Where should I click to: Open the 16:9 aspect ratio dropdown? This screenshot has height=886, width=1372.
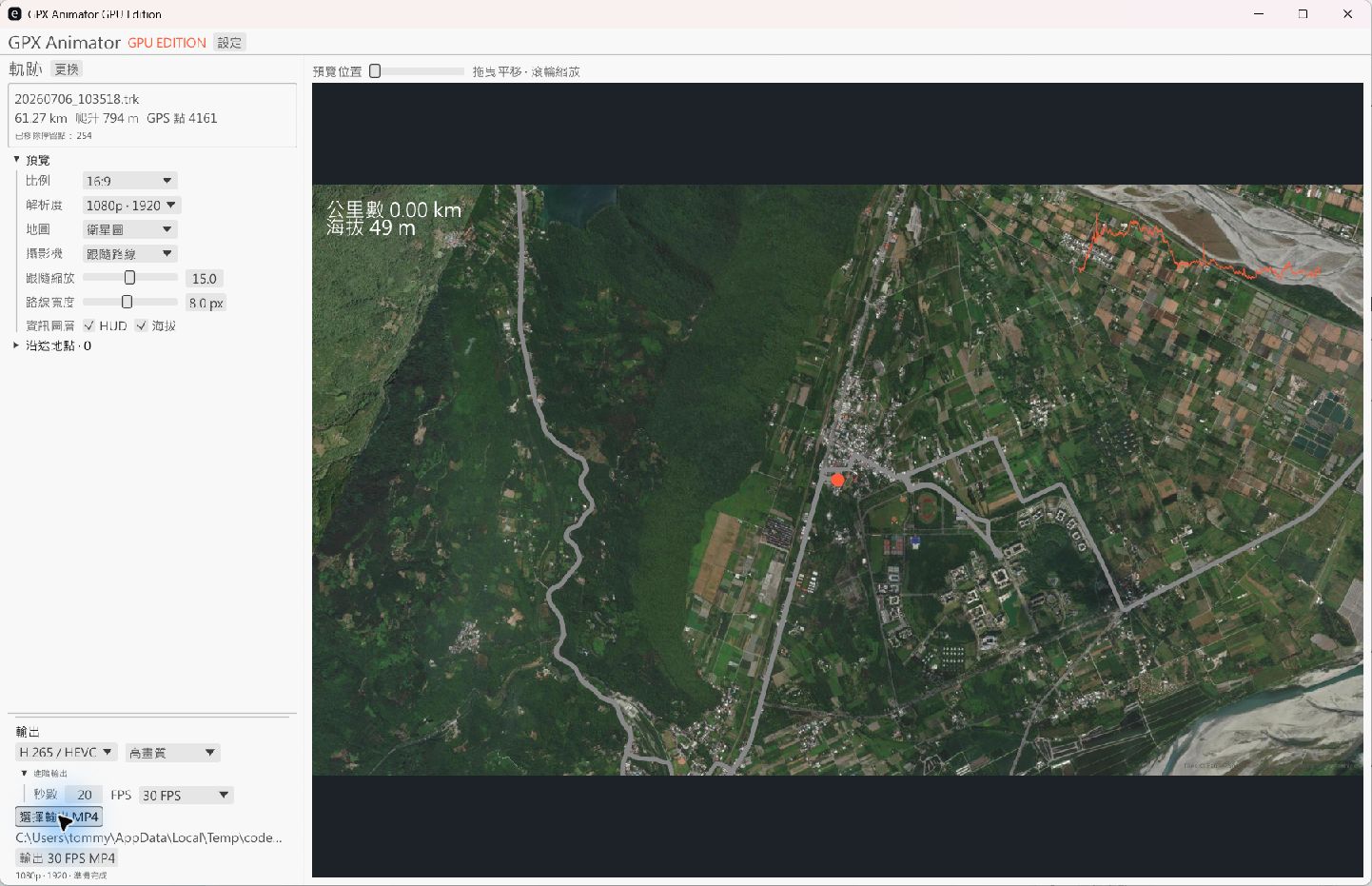(x=129, y=181)
